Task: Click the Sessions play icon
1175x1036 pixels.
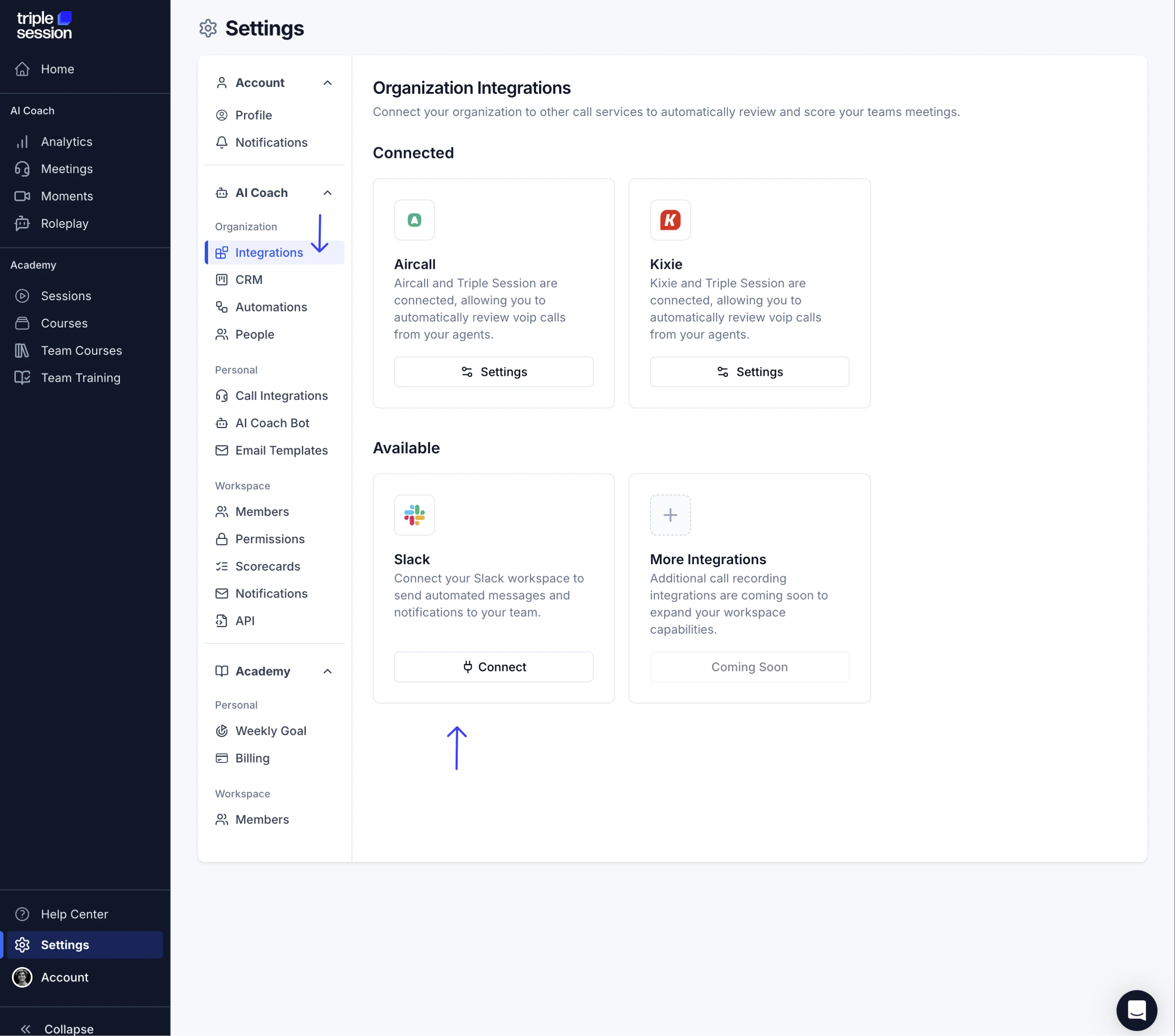Action: coord(22,296)
